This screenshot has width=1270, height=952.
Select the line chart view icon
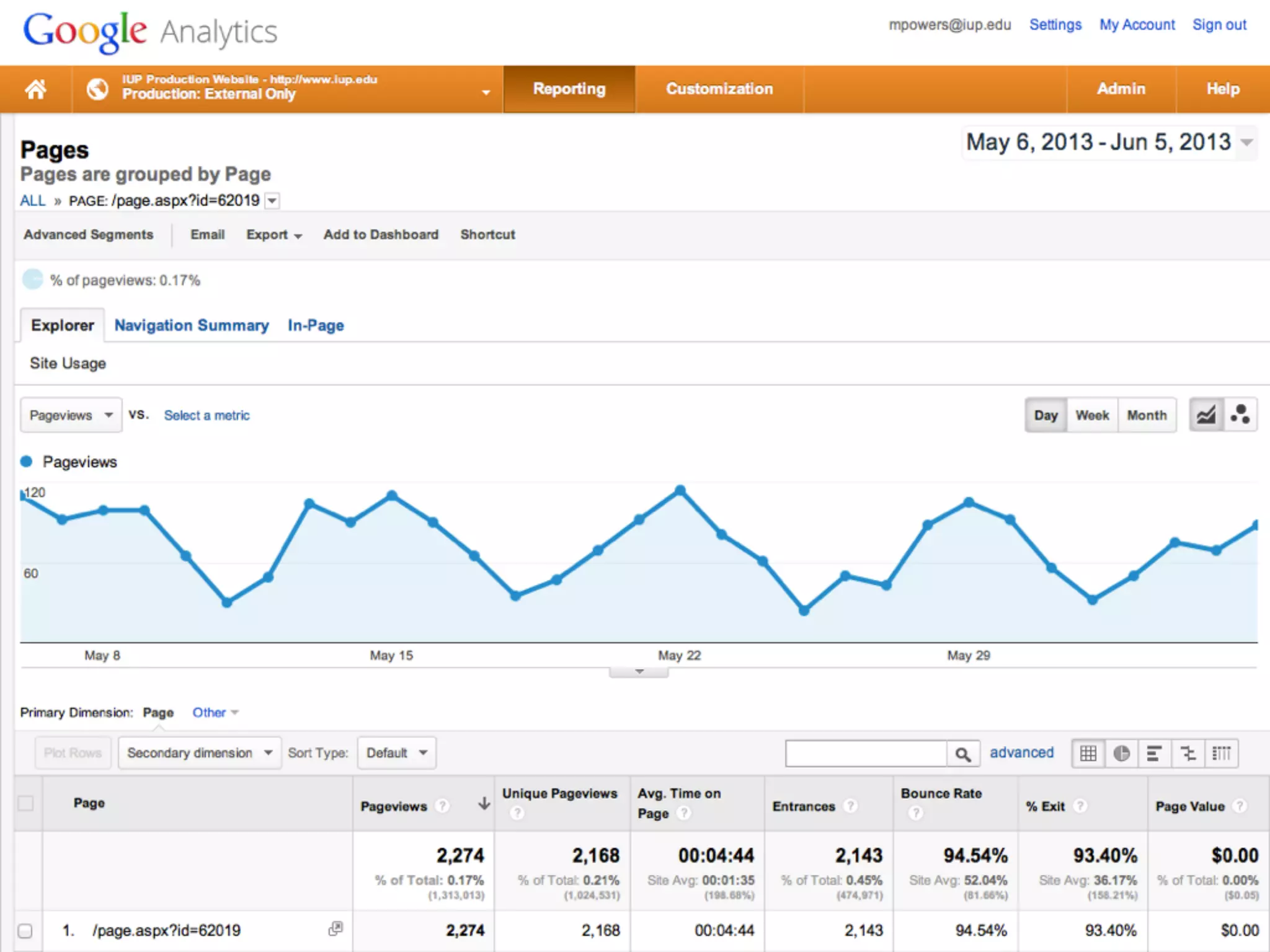point(1206,415)
